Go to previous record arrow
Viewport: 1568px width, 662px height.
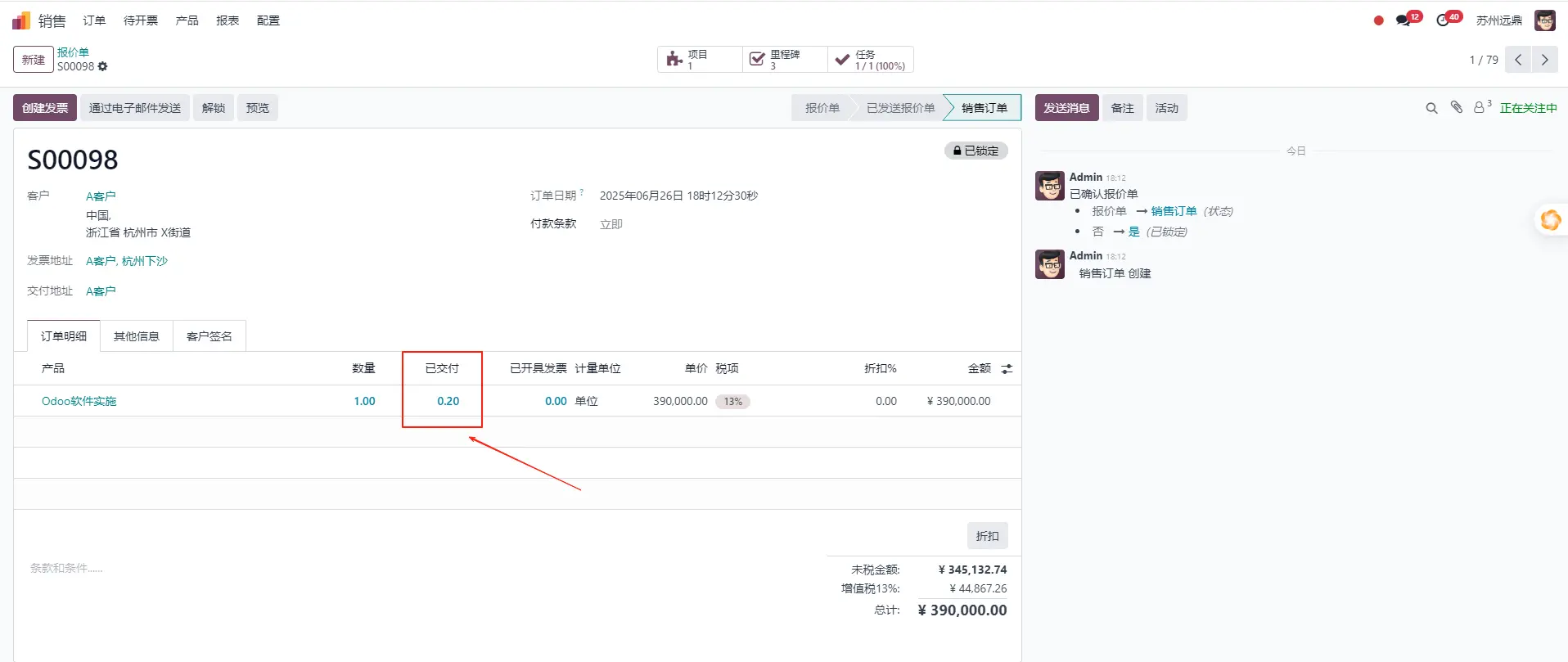1518,60
